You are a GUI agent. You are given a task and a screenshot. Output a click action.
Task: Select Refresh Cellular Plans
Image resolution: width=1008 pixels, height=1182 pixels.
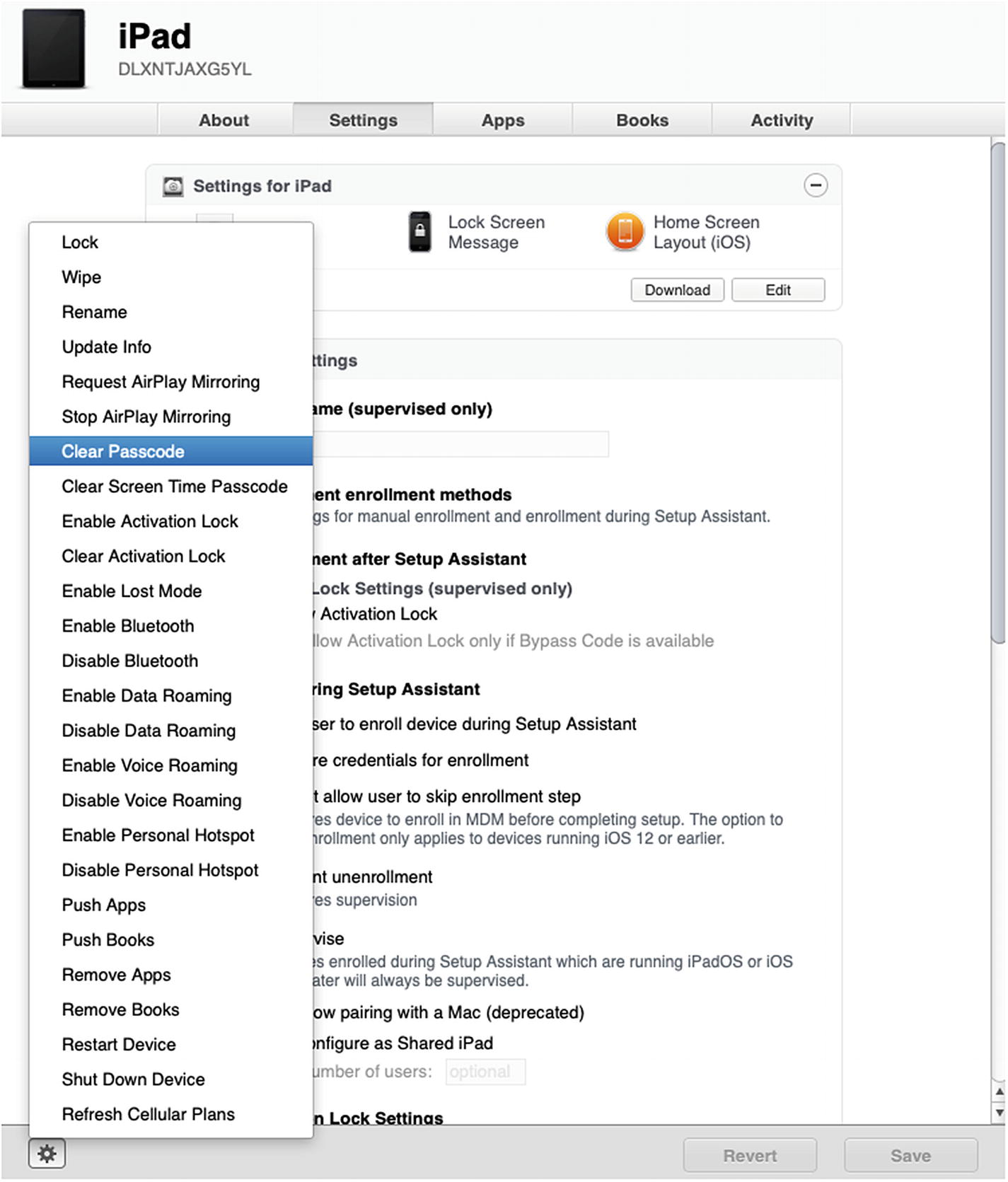point(171,1115)
